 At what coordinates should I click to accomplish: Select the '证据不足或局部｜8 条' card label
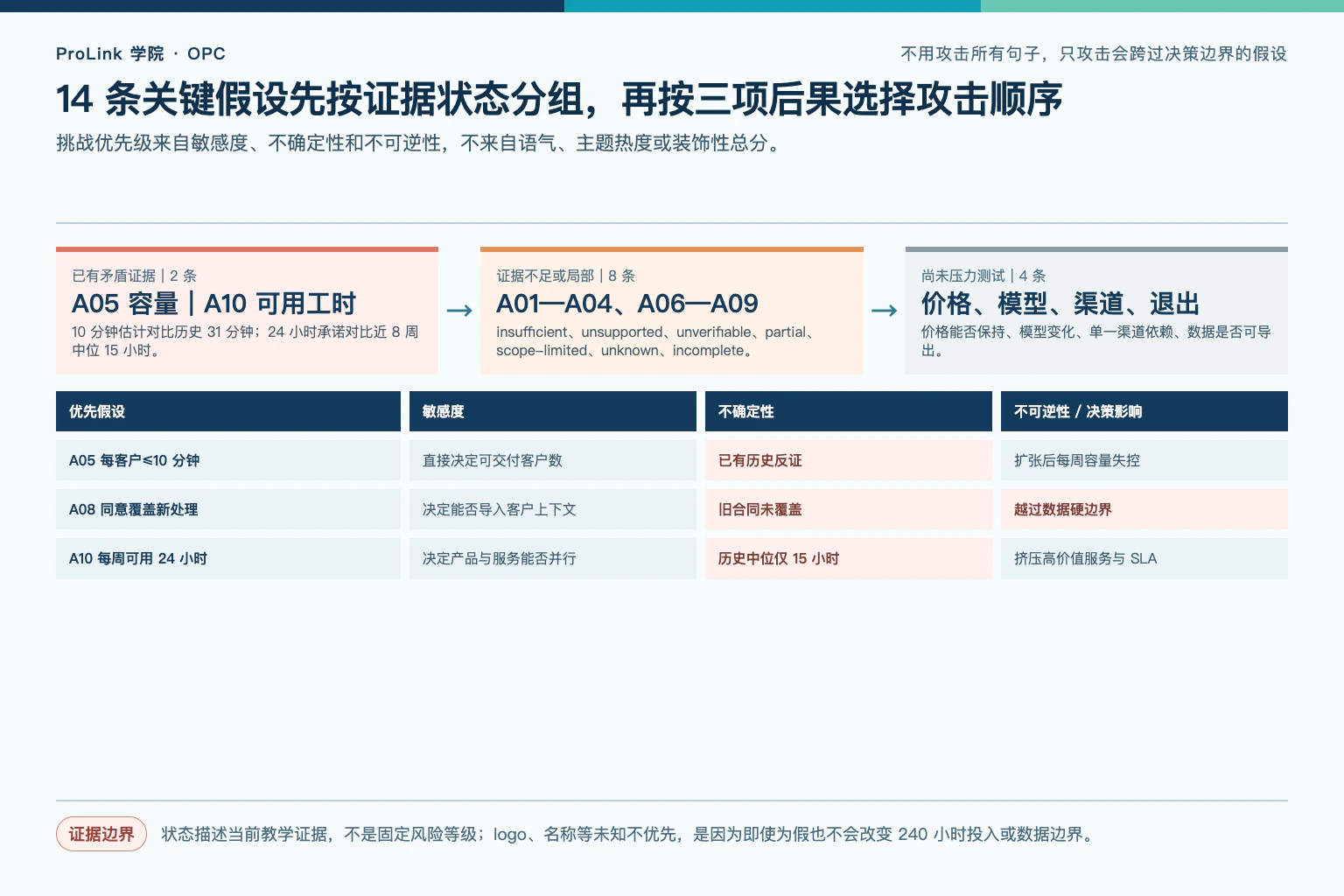coord(566,276)
